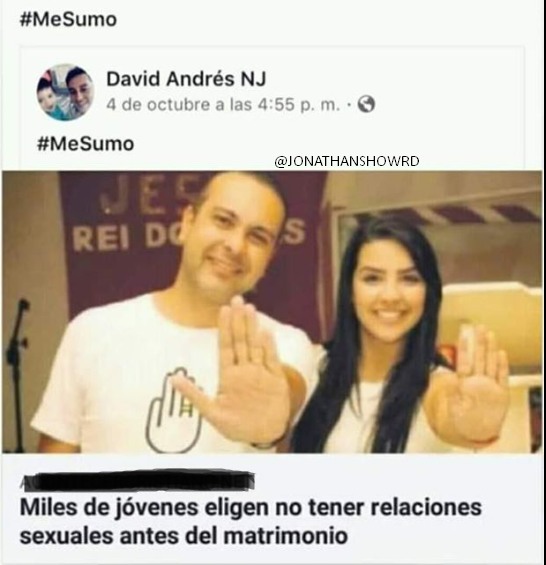Open David Andrés NJ's profile picture

(65, 92)
